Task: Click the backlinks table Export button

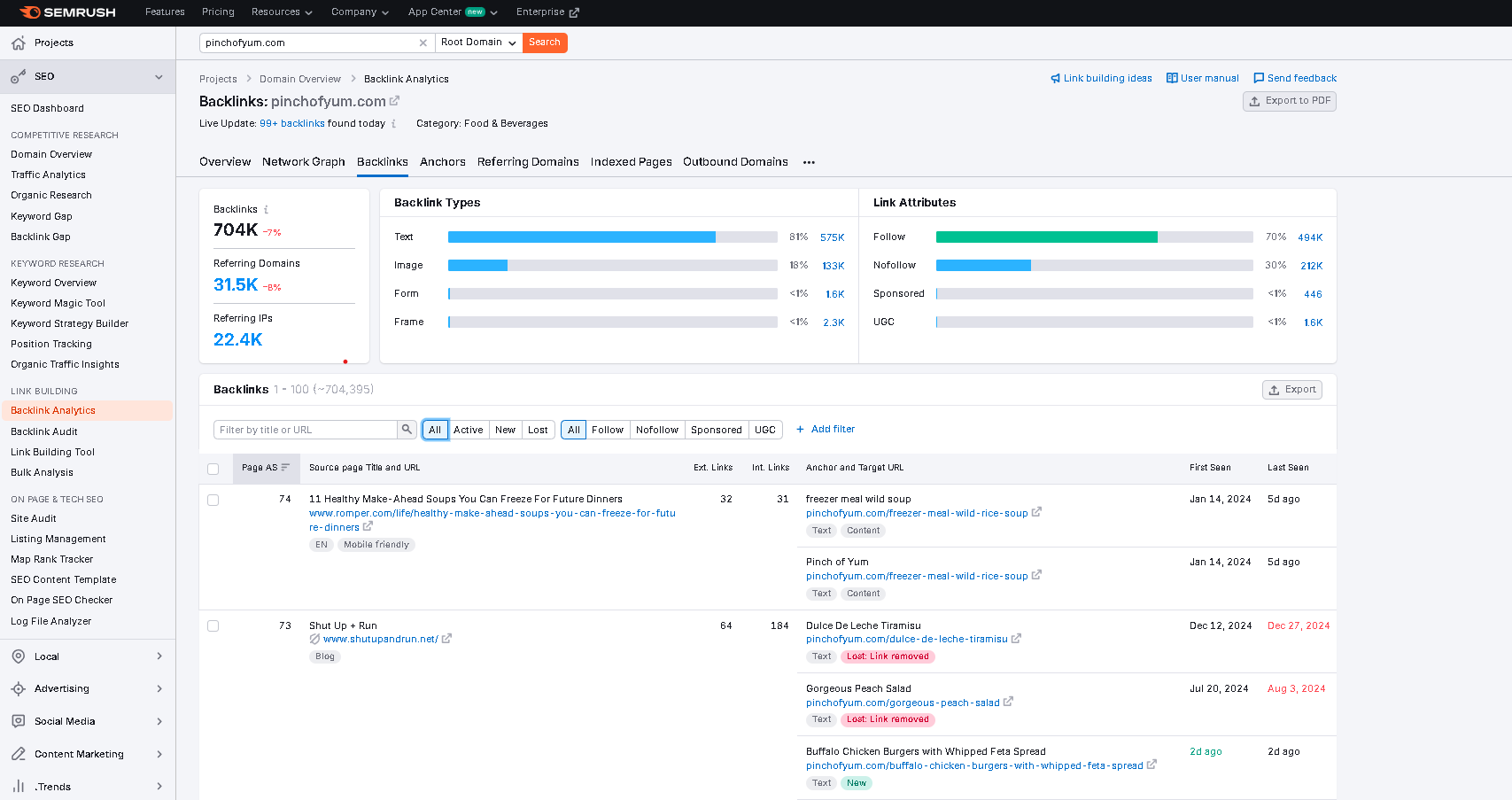Action: (1292, 390)
